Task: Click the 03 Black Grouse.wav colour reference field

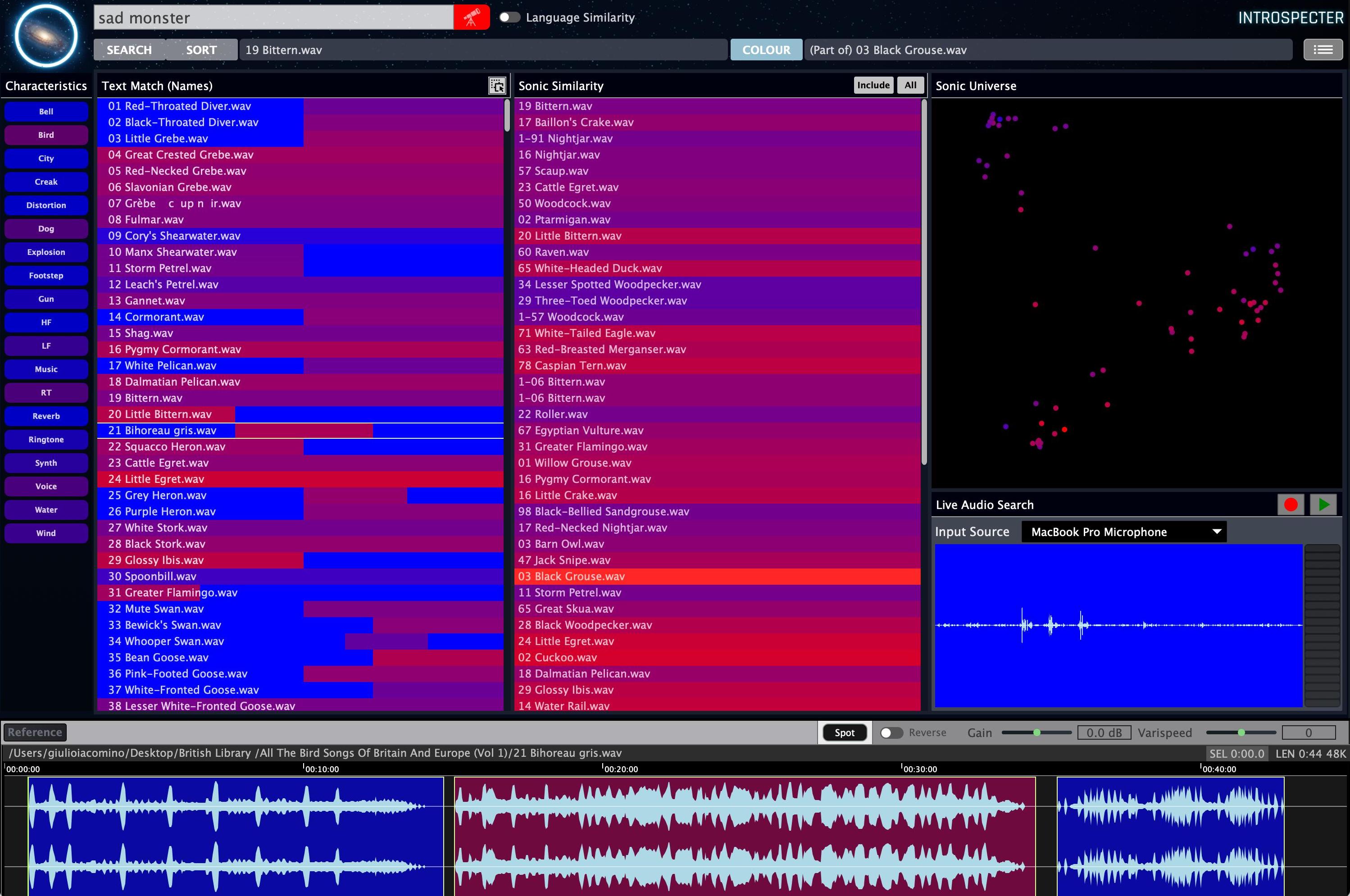Action: [x=1048, y=50]
